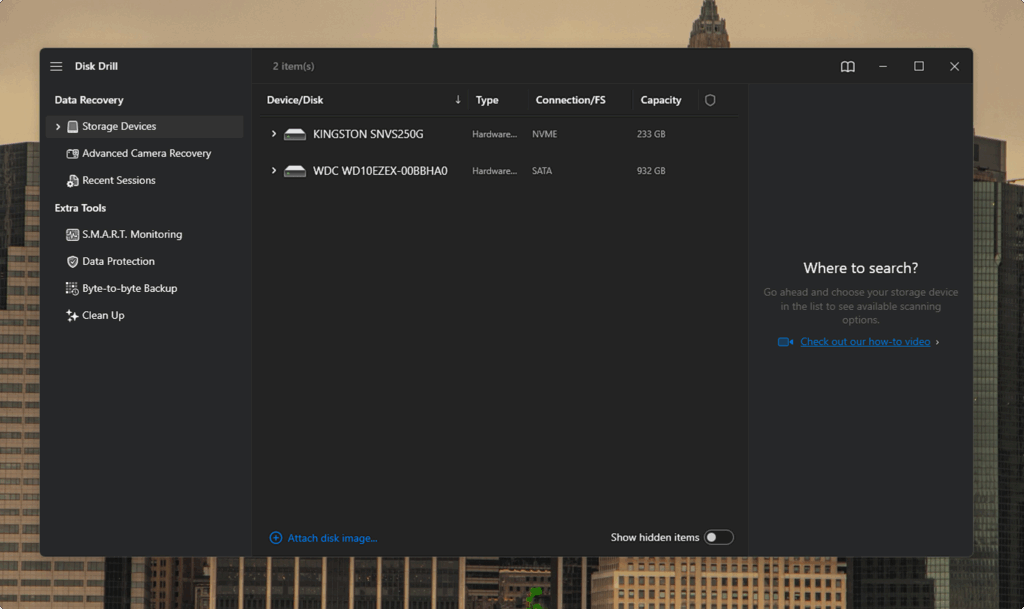Open Advanced Camera Recovery

(145, 153)
